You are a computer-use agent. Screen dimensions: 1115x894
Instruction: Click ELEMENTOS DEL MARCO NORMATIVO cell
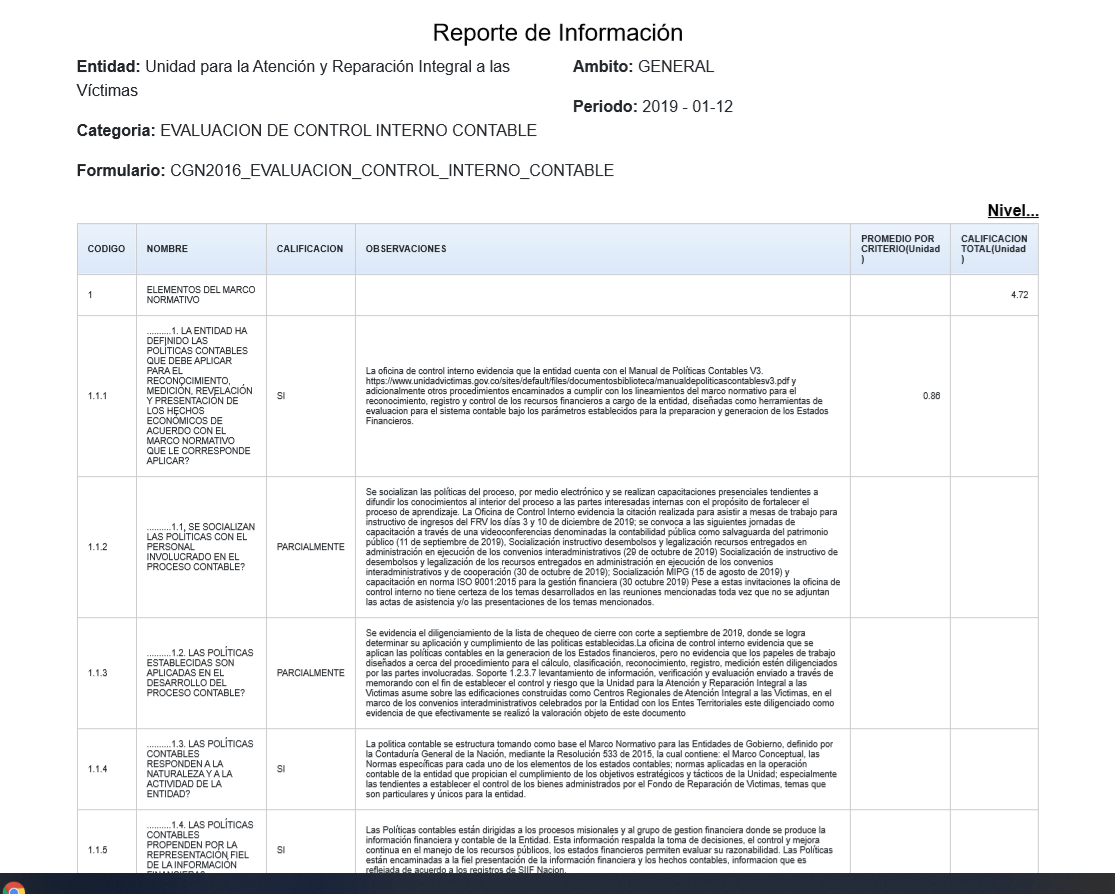pos(201,295)
